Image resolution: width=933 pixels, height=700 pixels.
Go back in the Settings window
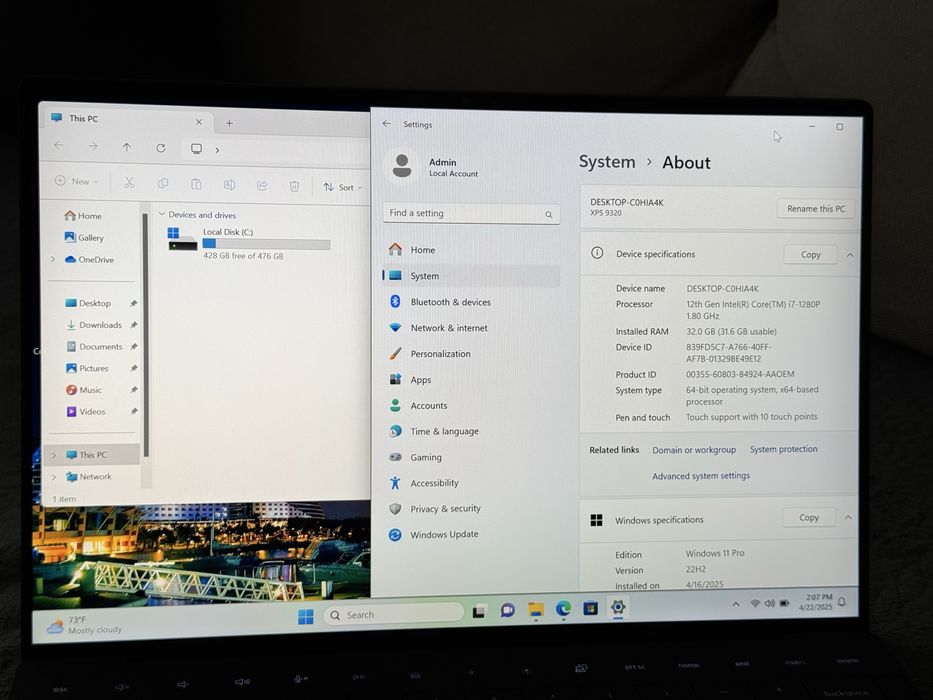pyautogui.click(x=387, y=124)
